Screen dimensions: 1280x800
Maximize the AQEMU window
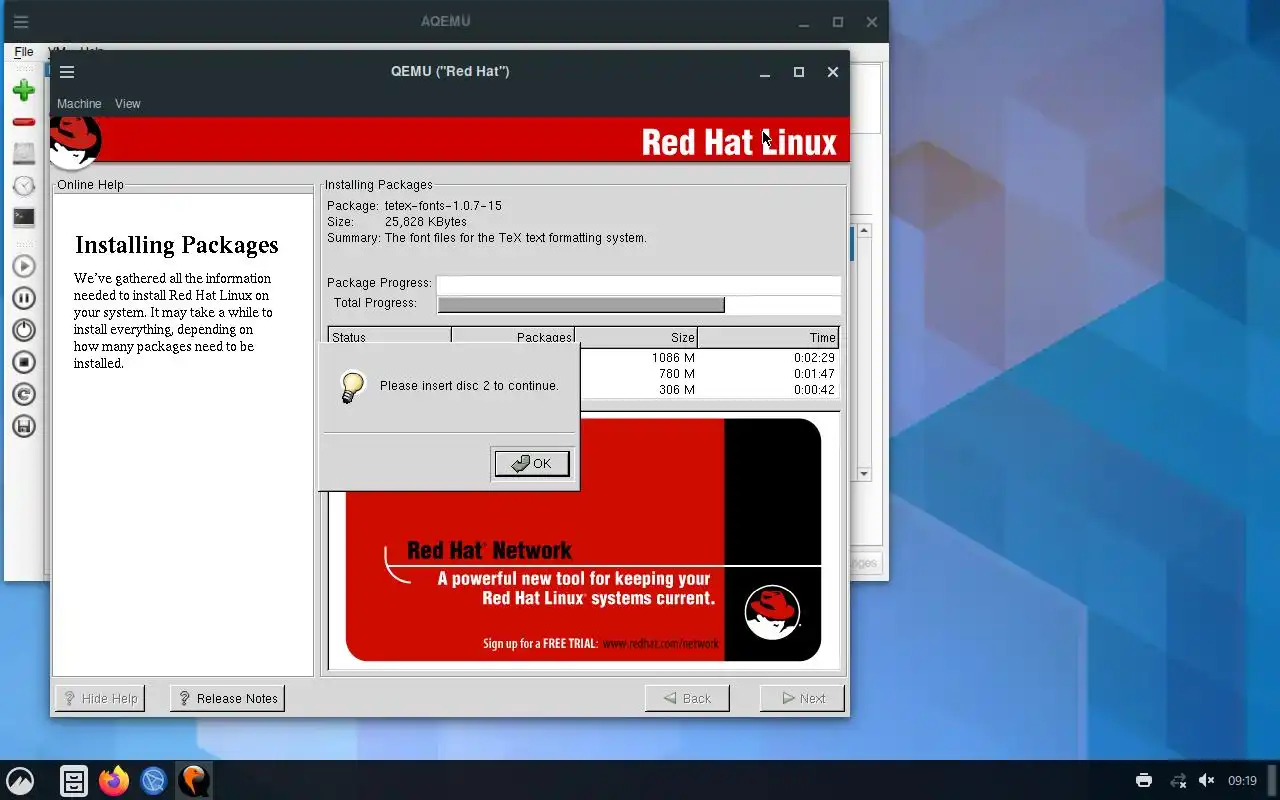(838, 22)
